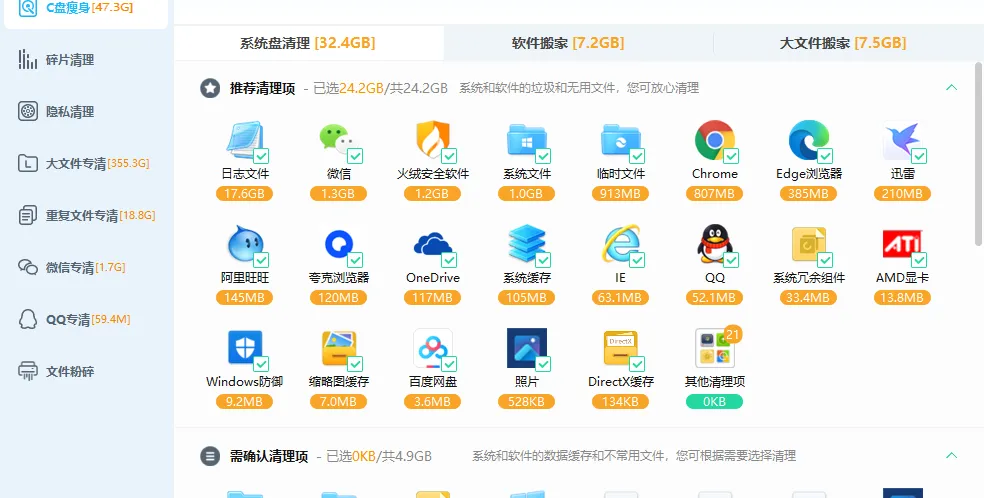Collapse the 需确认清理项 section
The height and width of the screenshot is (498, 984).
(x=951, y=455)
